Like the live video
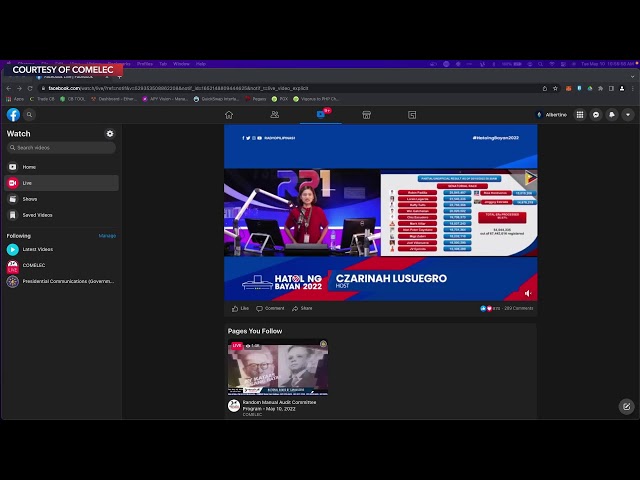 (240, 309)
